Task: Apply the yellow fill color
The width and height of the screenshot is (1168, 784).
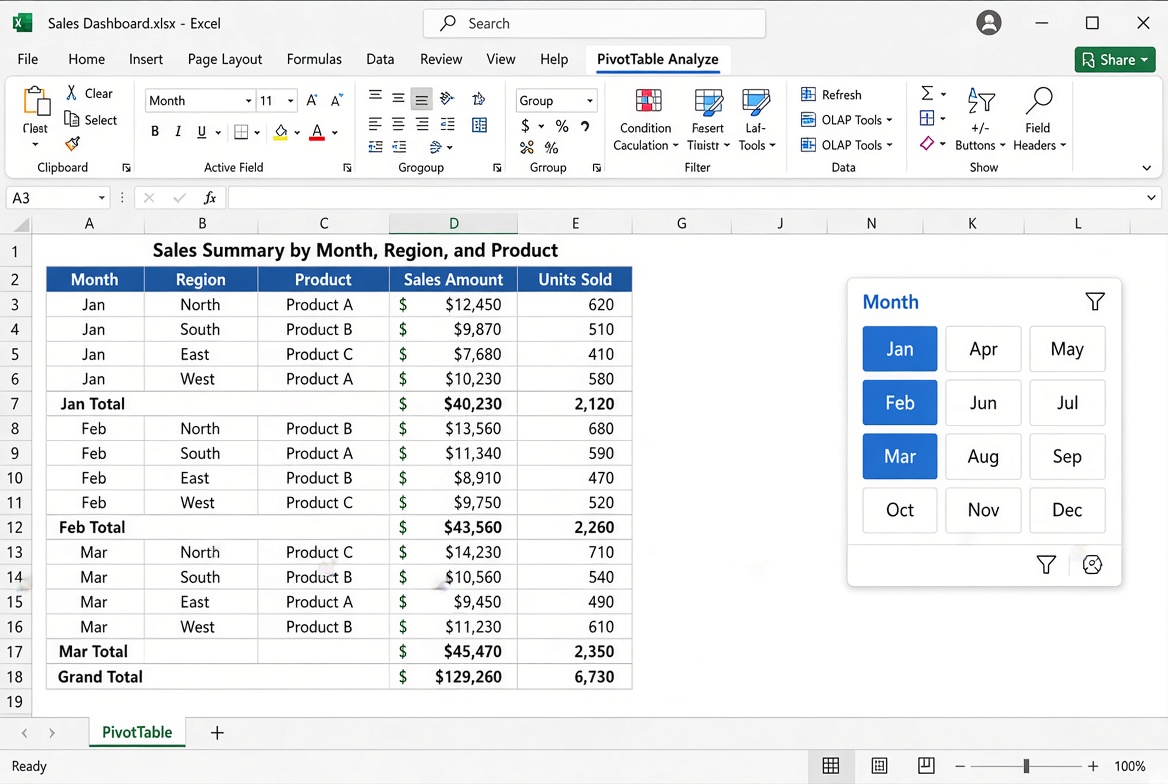Action: pyautogui.click(x=281, y=133)
